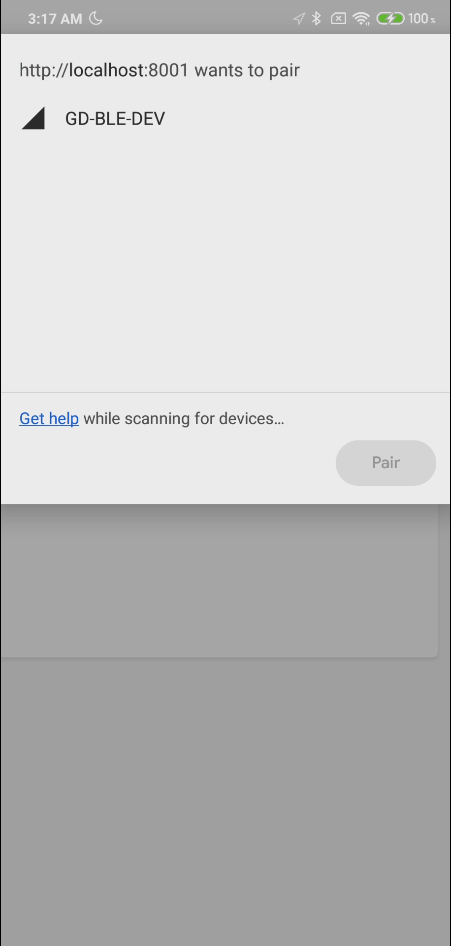
Task: Click the Pair button
Action: pyautogui.click(x=386, y=463)
